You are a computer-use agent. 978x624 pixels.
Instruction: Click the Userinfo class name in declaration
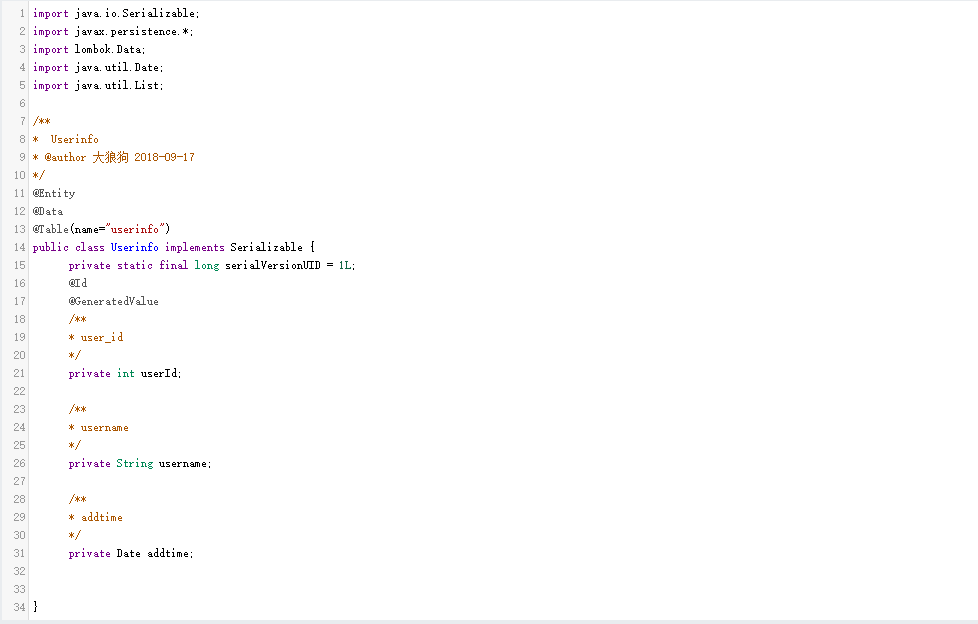click(134, 248)
